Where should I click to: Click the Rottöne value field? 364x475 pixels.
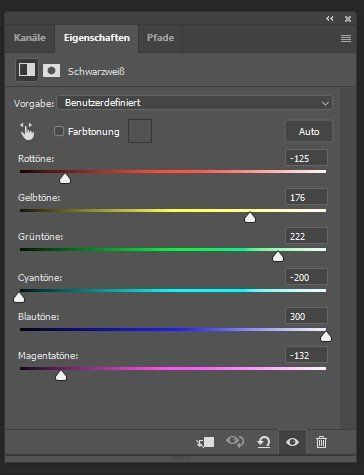coord(306,158)
